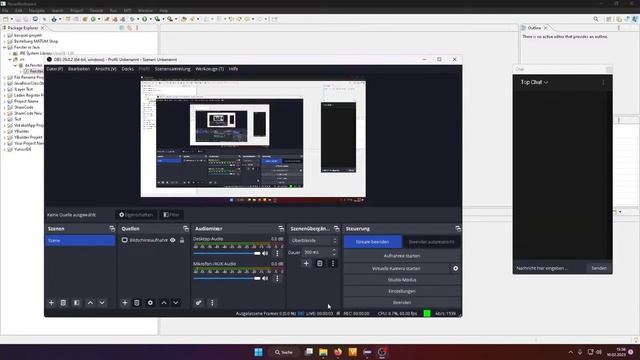Click Mikrofon/AUX-Audio volume slider
Image resolution: width=640 pixels, height=360 pixels.
[227, 278]
